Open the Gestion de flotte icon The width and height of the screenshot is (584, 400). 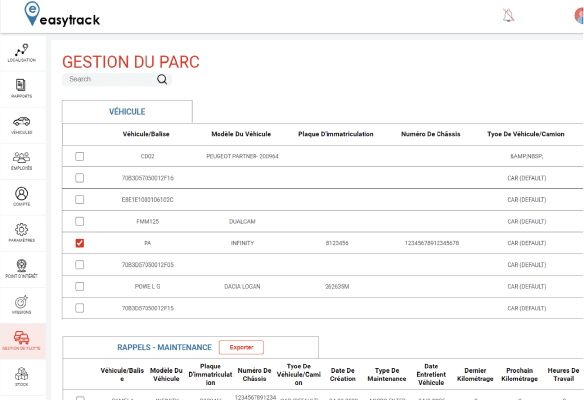pyautogui.click(x=22, y=337)
